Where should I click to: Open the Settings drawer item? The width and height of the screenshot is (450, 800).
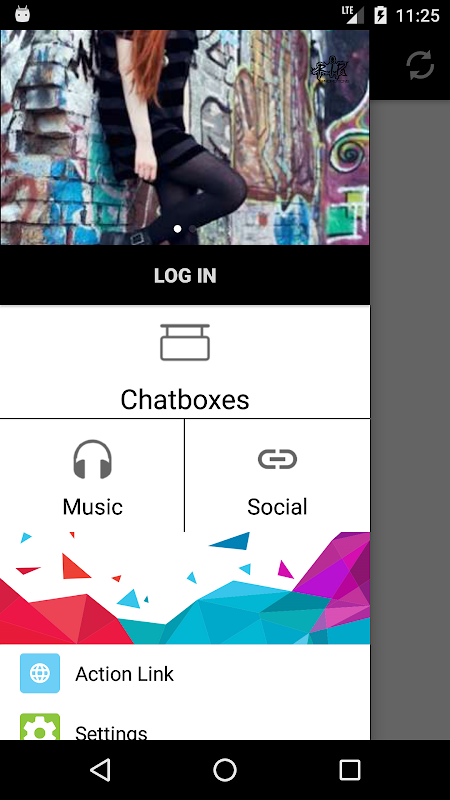point(185,725)
